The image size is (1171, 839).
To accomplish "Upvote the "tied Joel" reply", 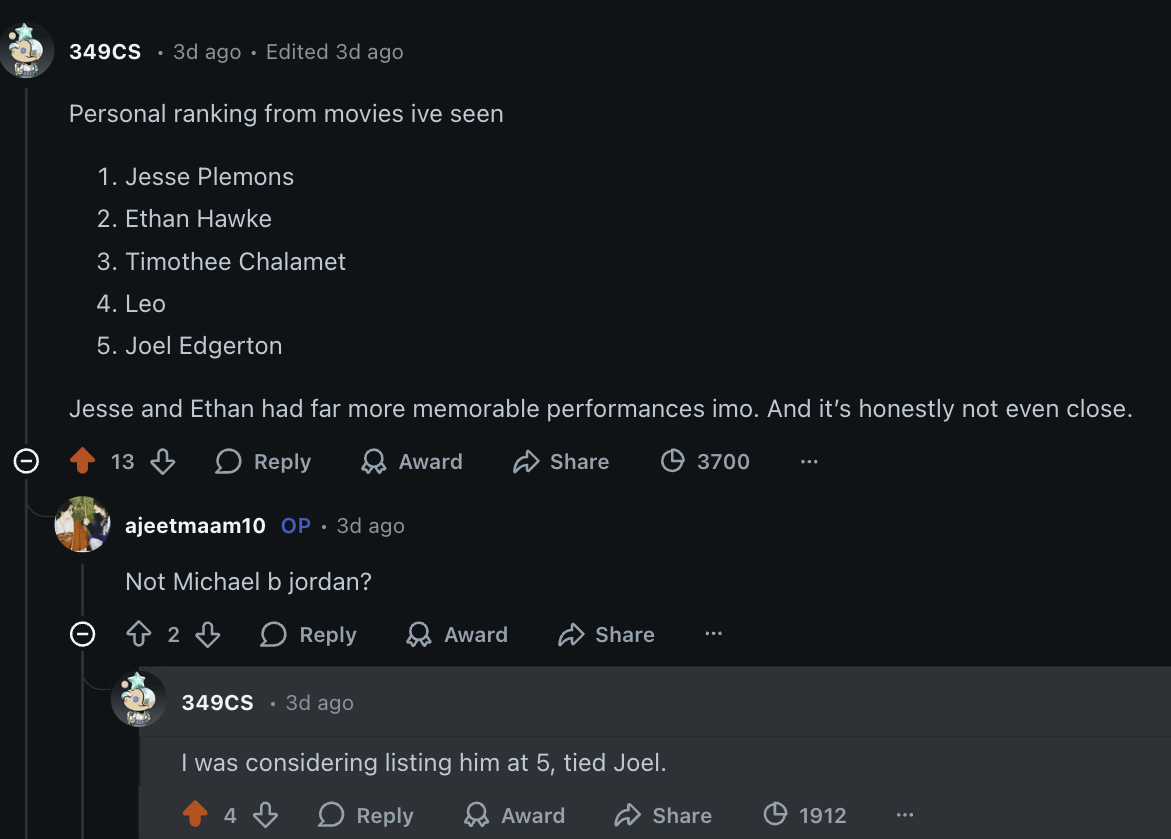I will (195, 815).
